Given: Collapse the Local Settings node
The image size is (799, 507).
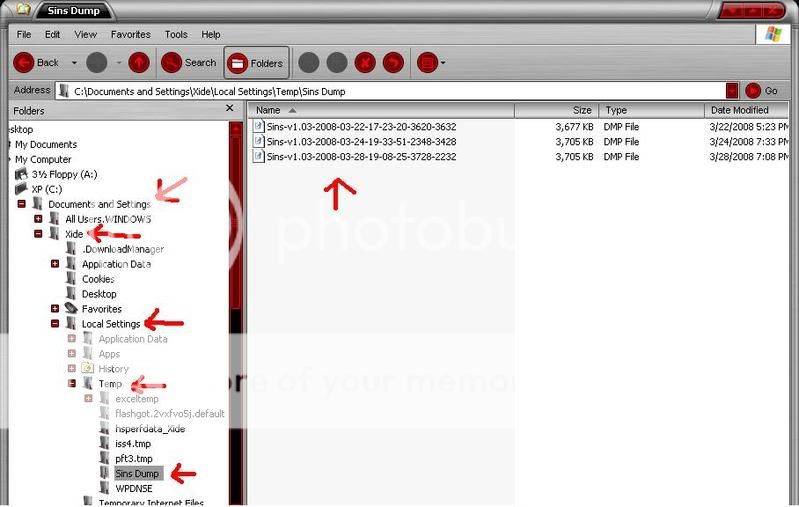Looking at the screenshot, I should coord(55,324).
